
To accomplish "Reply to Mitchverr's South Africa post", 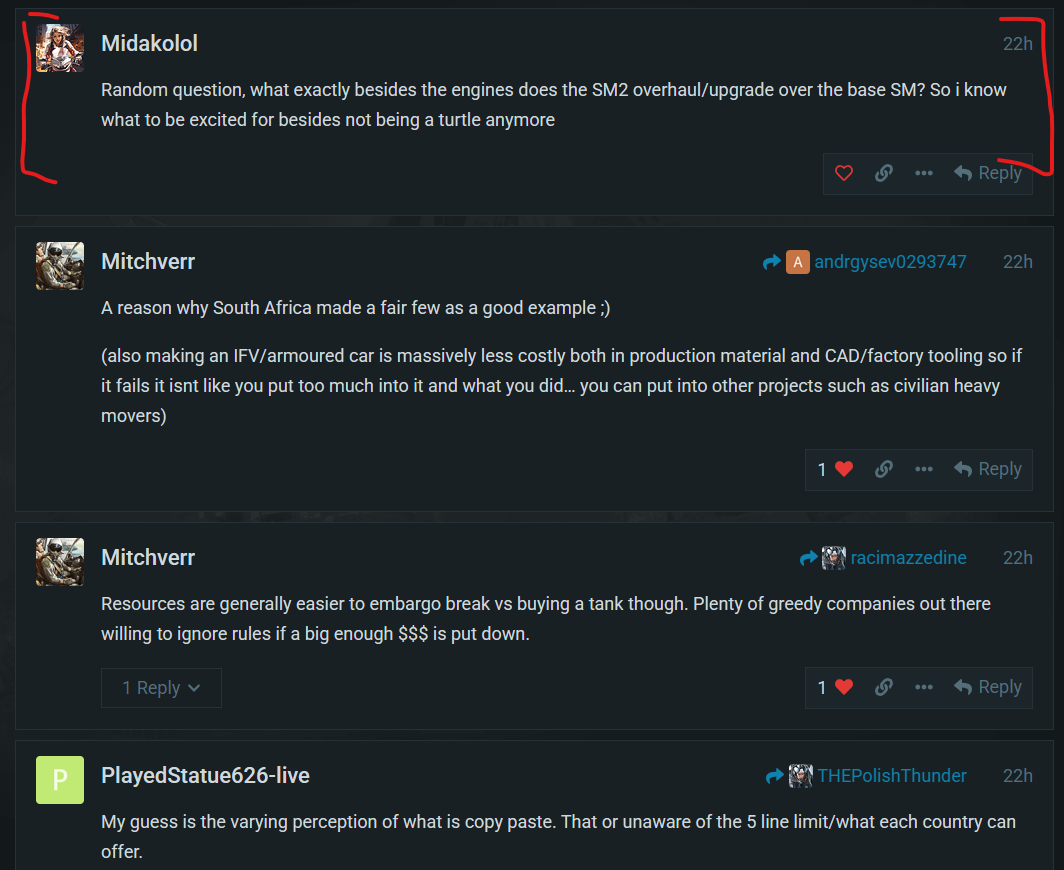I will point(987,469).
